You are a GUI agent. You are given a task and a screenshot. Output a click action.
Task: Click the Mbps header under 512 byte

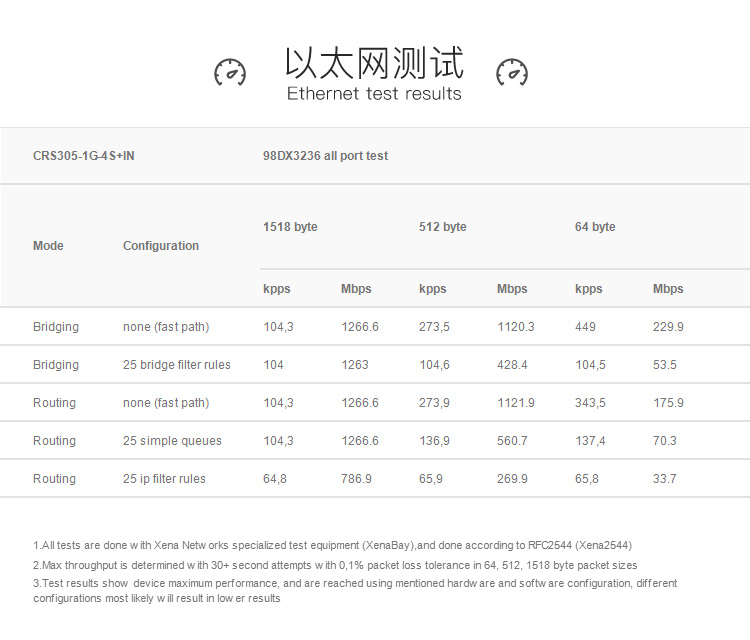tap(512, 289)
